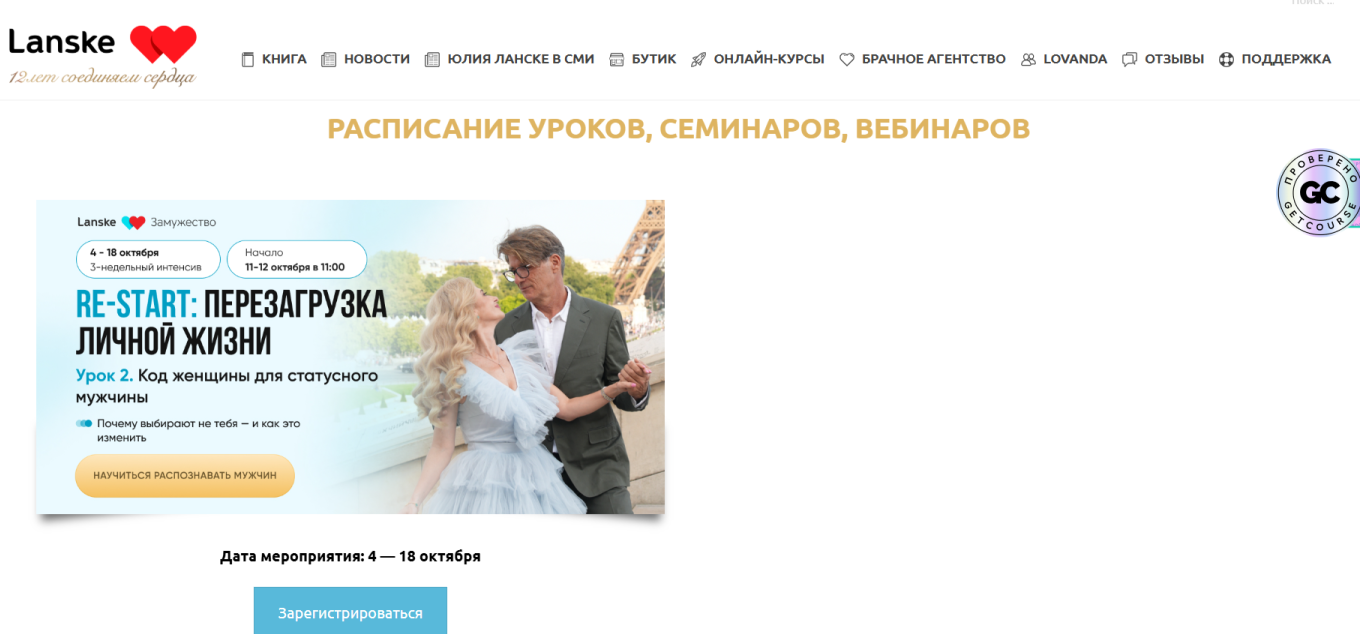This screenshot has height=634, width=1360.
Task: Click the rocket icon beside ОНЛАЙН-КУРСЫ
Action: coord(698,59)
